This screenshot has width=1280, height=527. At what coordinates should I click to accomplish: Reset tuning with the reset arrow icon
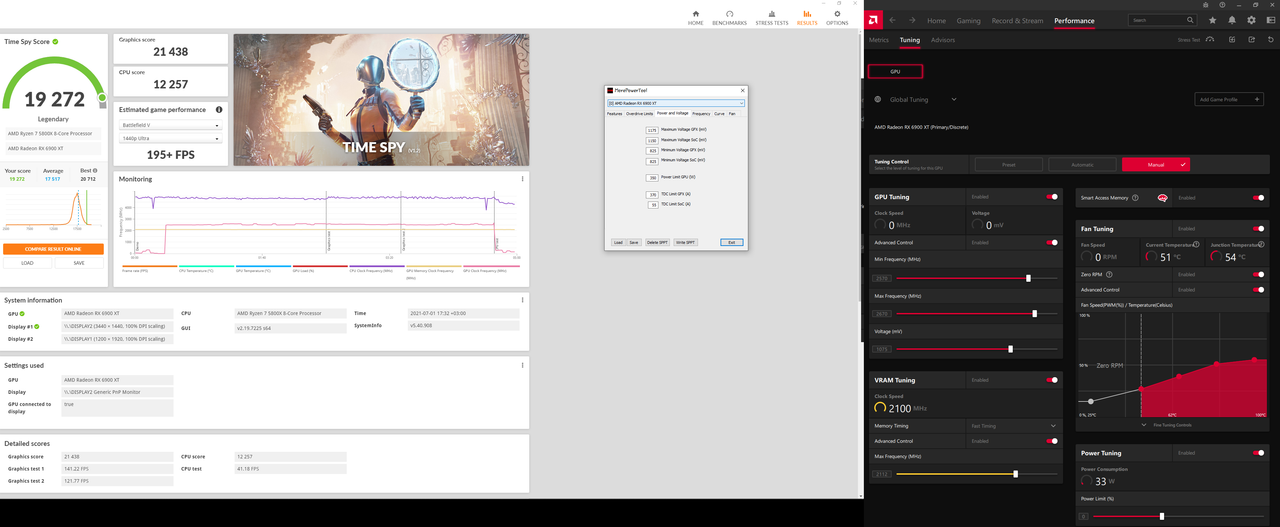(x=1271, y=40)
